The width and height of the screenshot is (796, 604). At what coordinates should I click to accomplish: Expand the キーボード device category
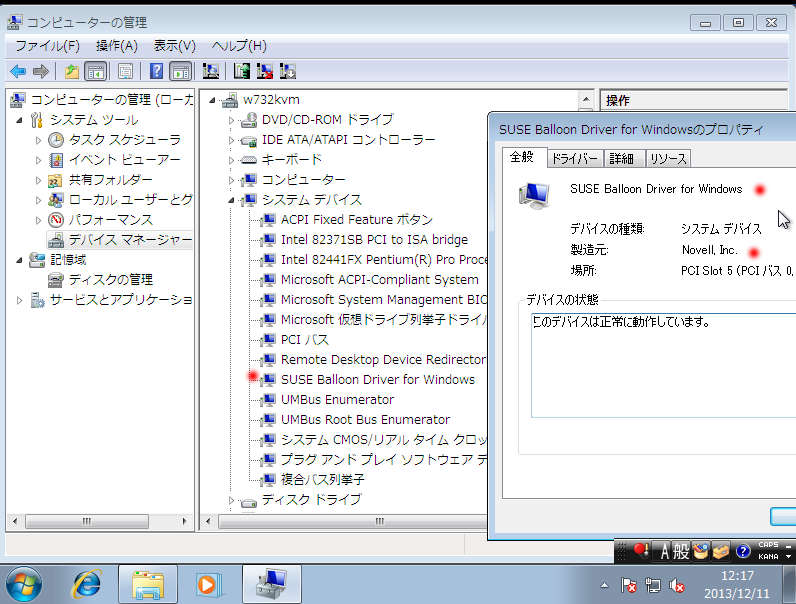[x=231, y=160]
